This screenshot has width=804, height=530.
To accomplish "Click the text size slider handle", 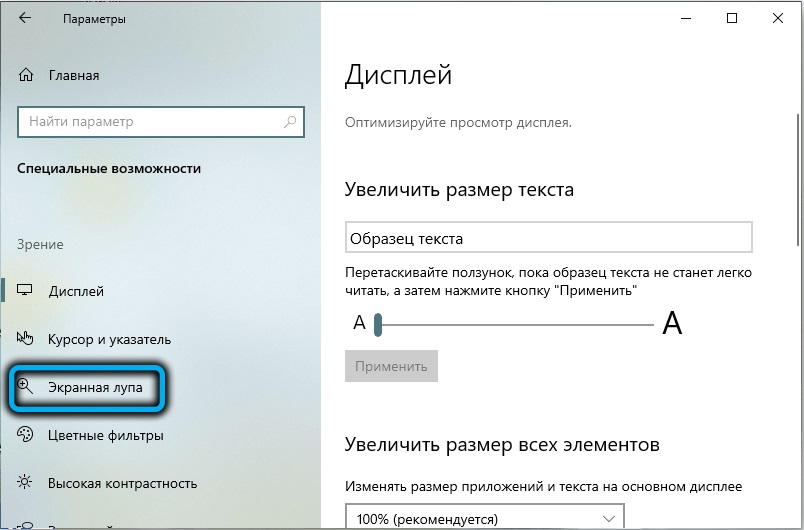I will 379,324.
